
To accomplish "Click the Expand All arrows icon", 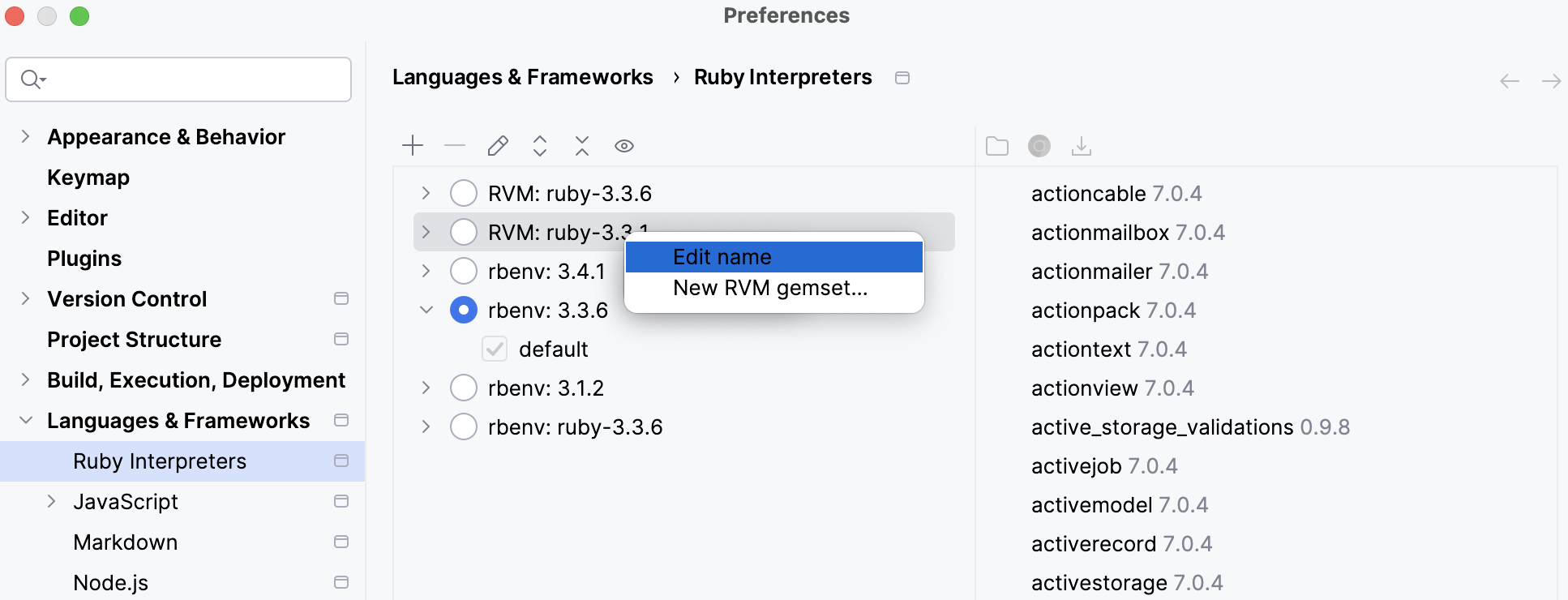I will pos(540,146).
